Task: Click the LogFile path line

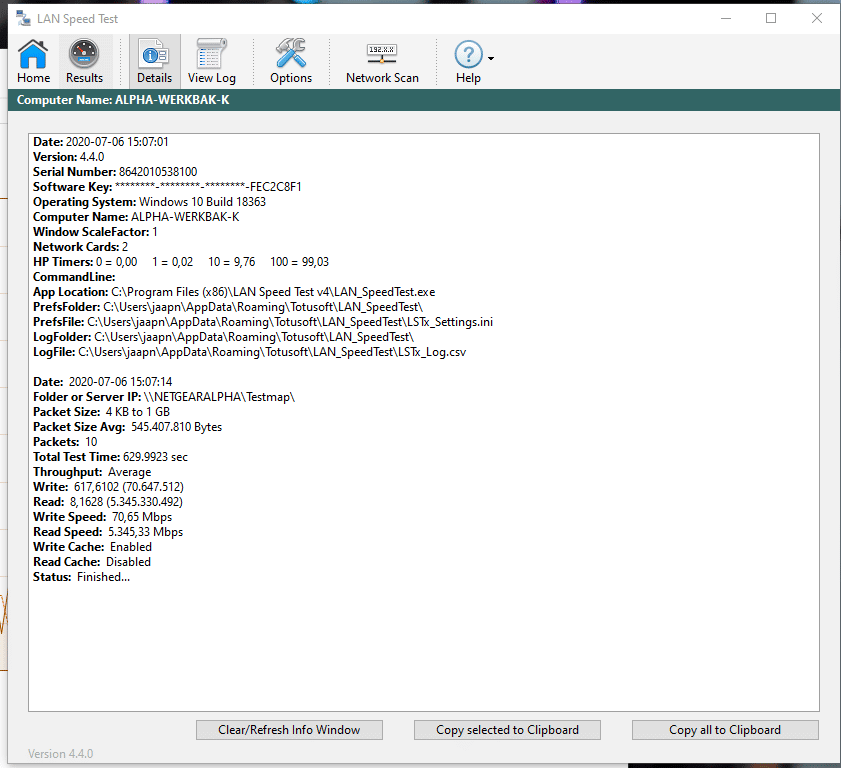Action: (x=249, y=352)
